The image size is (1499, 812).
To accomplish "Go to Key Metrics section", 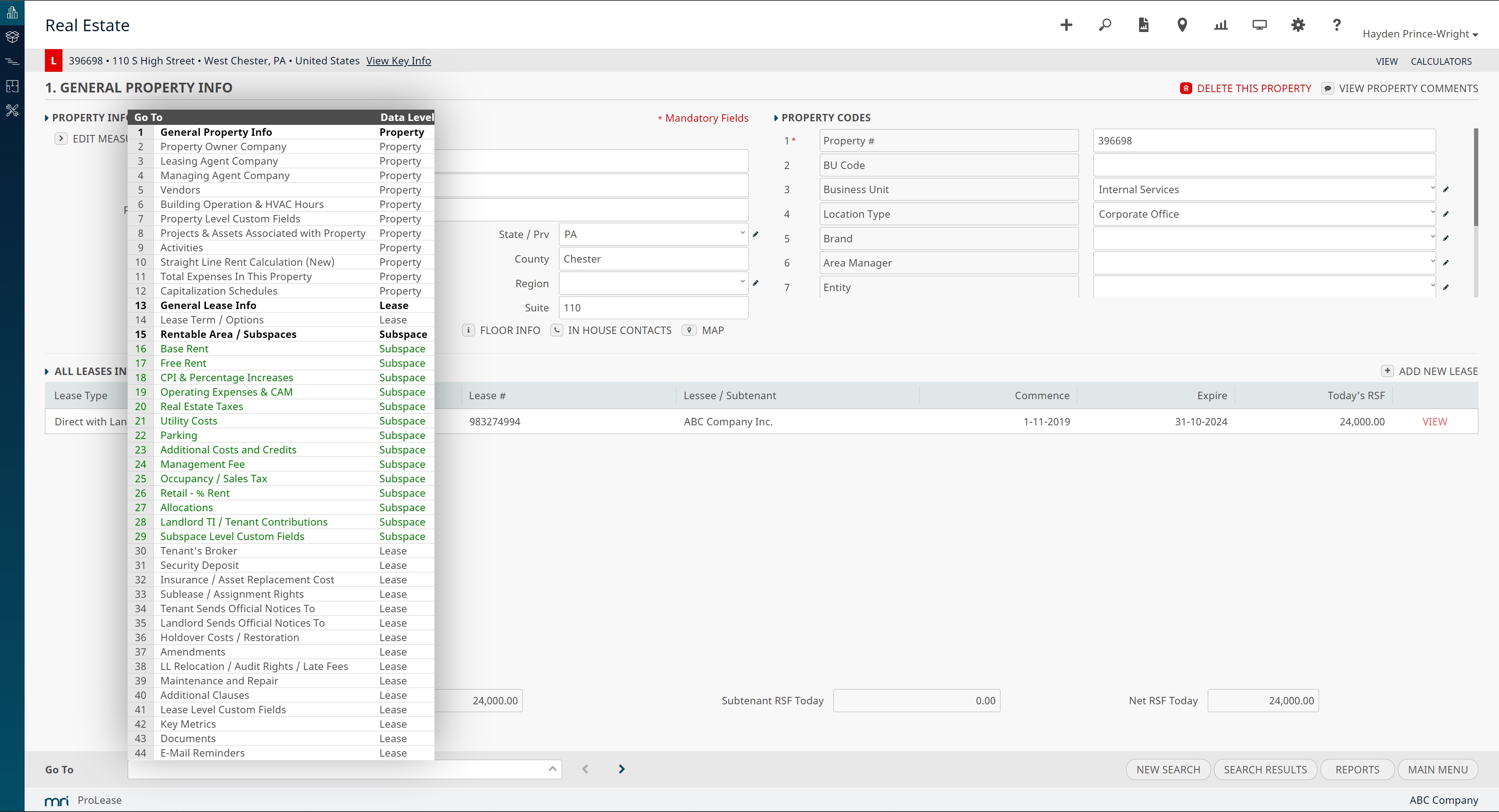I will (187, 723).
